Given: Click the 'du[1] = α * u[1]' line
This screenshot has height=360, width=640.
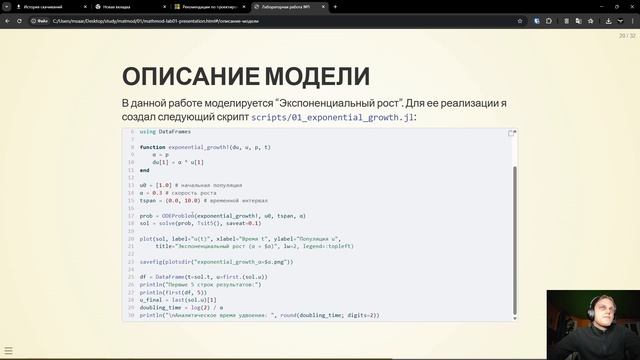Looking at the screenshot, I should pyautogui.click(x=178, y=162).
